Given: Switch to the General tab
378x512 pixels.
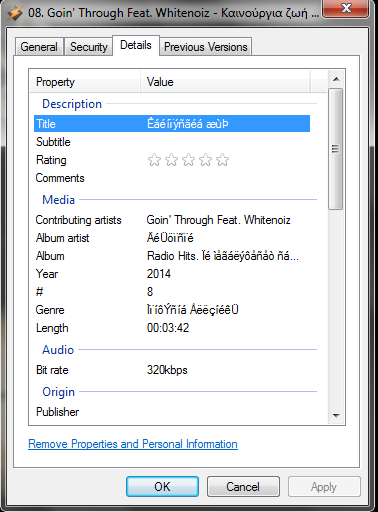Looking at the screenshot, I should pyautogui.click(x=39, y=47).
